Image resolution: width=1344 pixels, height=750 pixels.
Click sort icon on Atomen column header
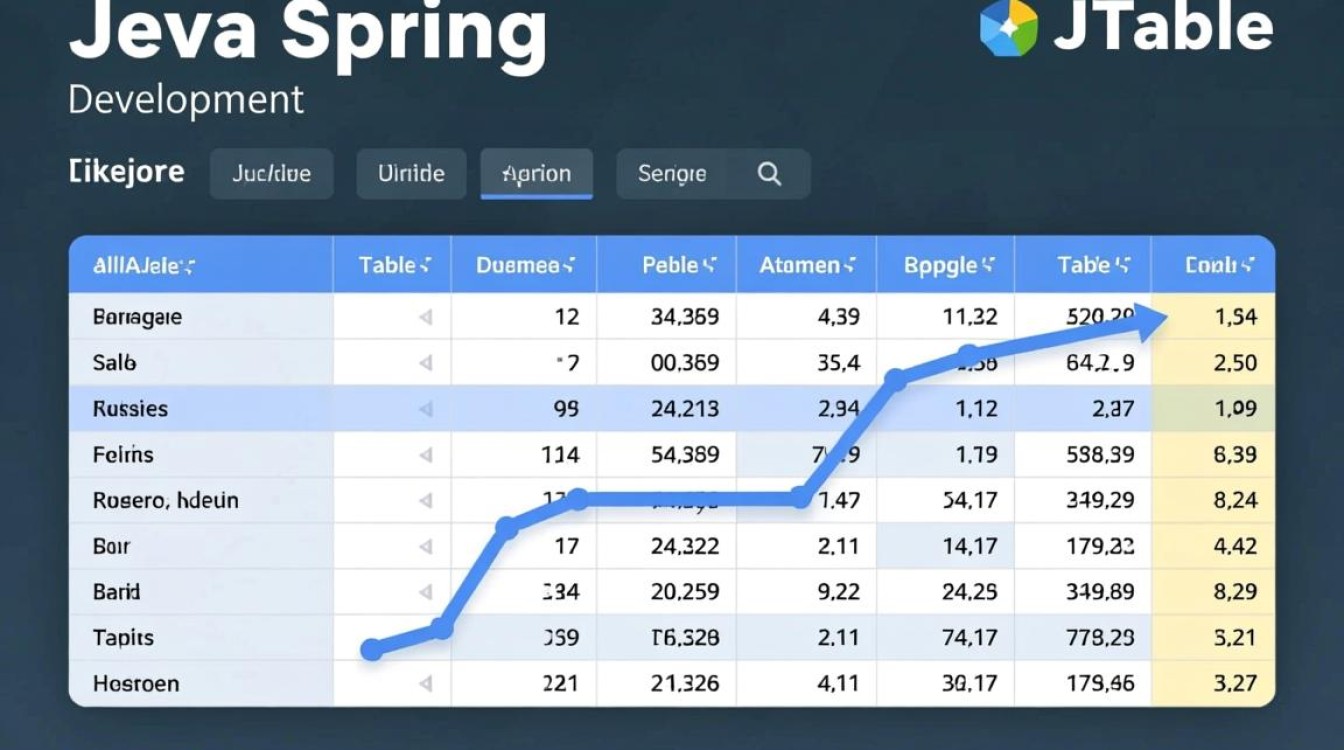[x=849, y=266]
